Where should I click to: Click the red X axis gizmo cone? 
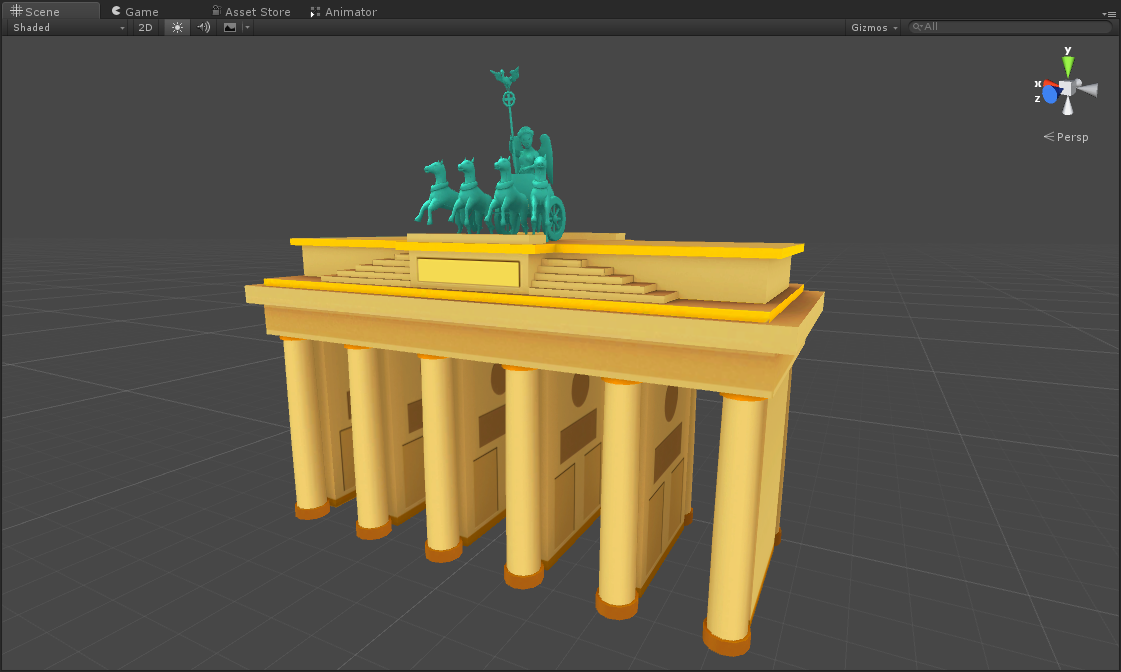1050,84
